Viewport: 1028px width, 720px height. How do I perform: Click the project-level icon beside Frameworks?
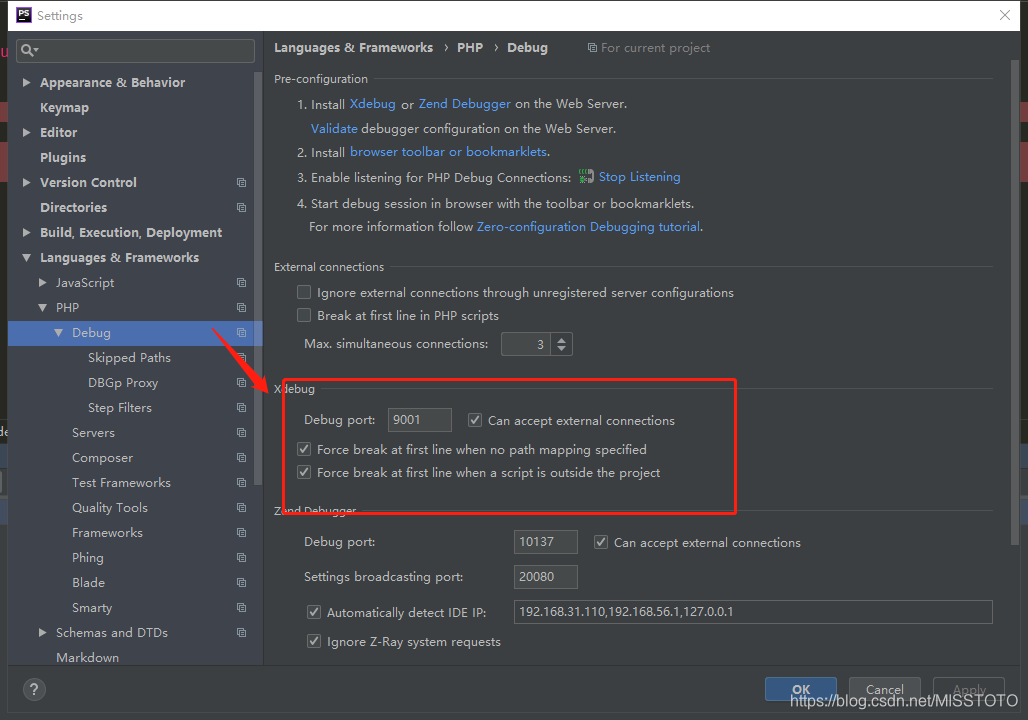241,532
